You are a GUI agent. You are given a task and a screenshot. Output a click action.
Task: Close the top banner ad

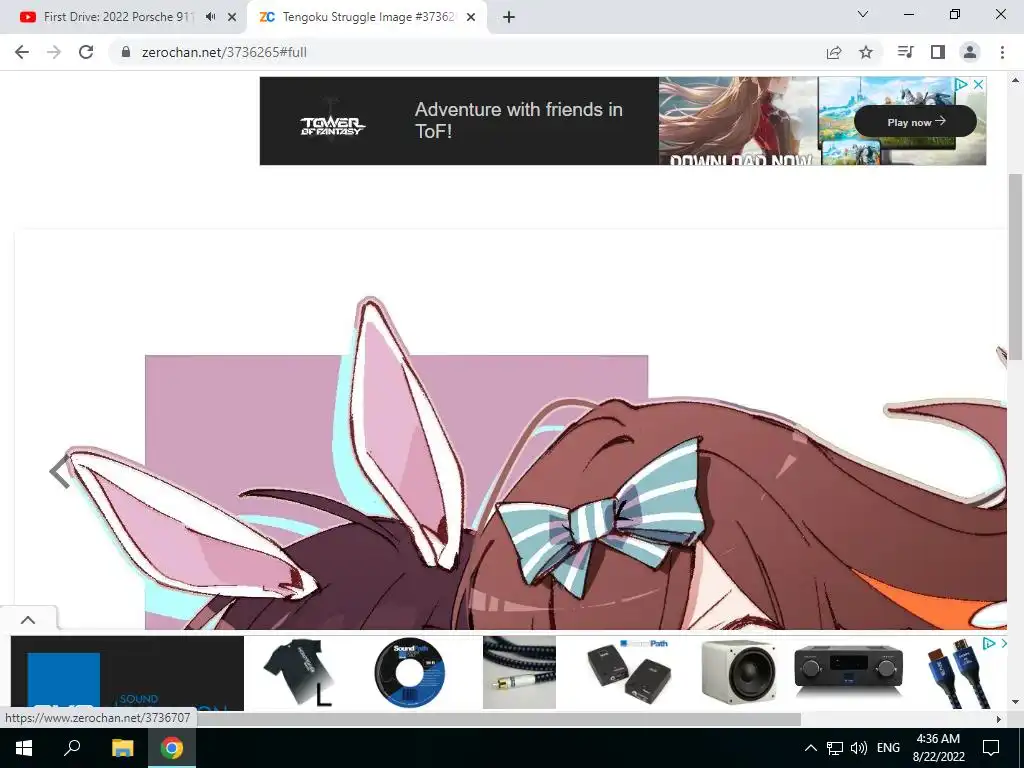coord(978,84)
